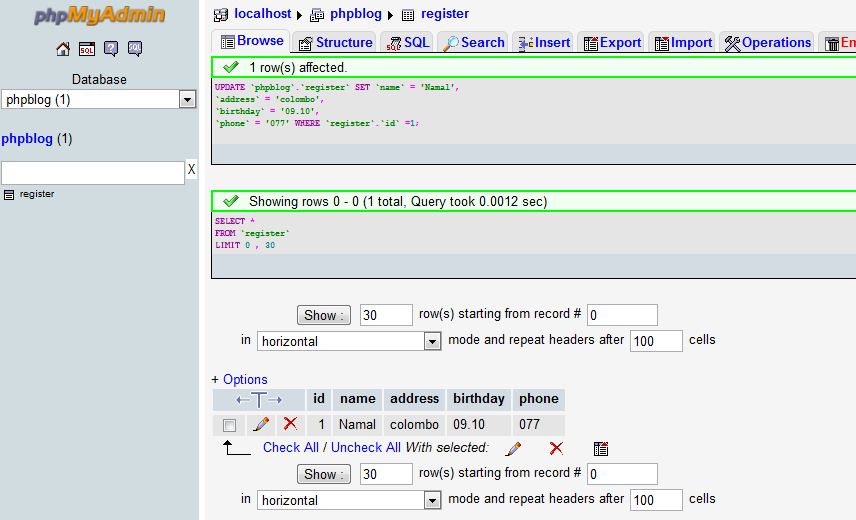
Task: Open phpMyAdmin documentation help icon
Action: coord(111,49)
